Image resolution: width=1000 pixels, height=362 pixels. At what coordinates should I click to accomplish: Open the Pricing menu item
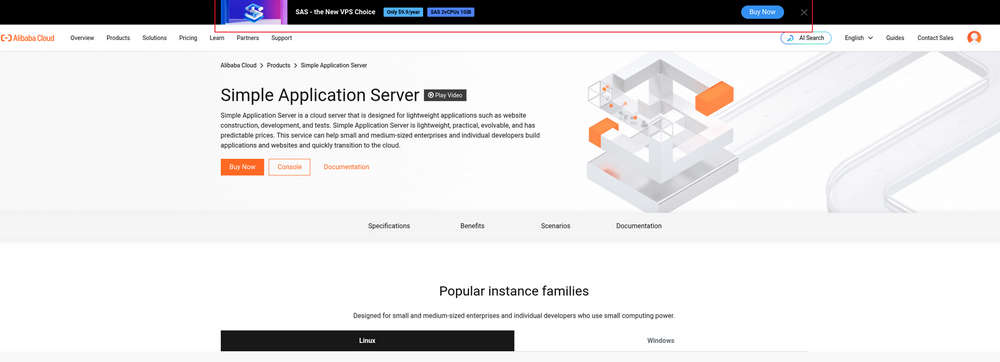pyautogui.click(x=188, y=38)
